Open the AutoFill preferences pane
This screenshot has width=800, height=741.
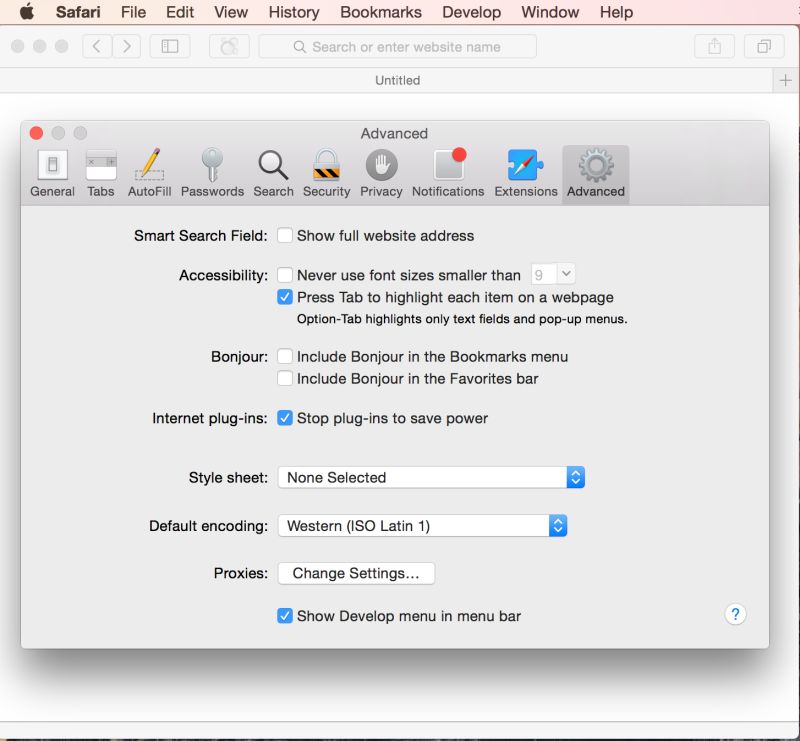(149, 172)
